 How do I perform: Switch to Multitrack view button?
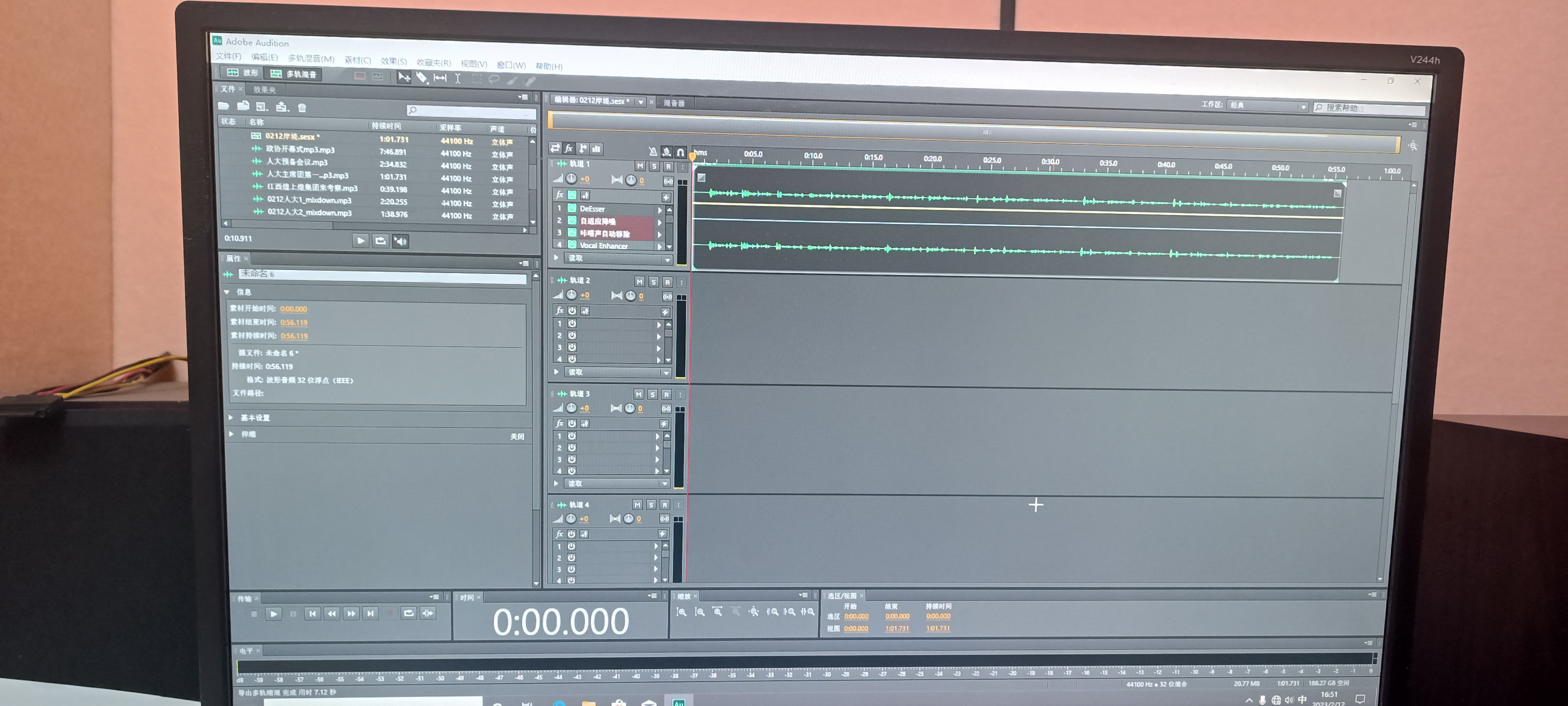tap(294, 74)
